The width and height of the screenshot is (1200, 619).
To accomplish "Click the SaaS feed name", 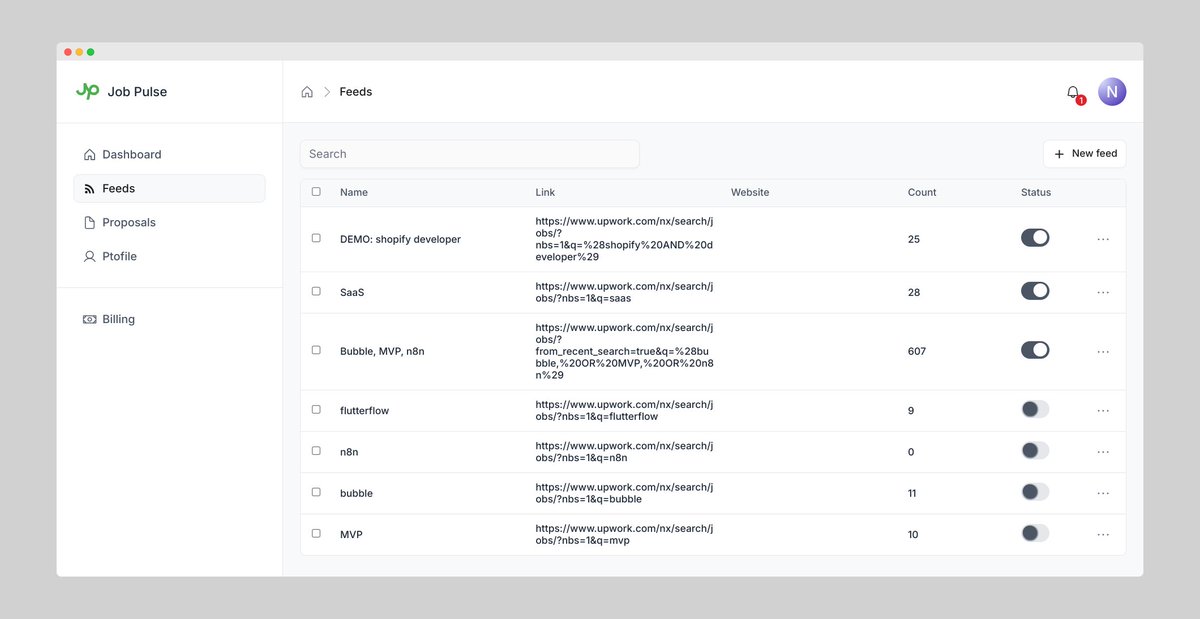I will click(351, 293).
